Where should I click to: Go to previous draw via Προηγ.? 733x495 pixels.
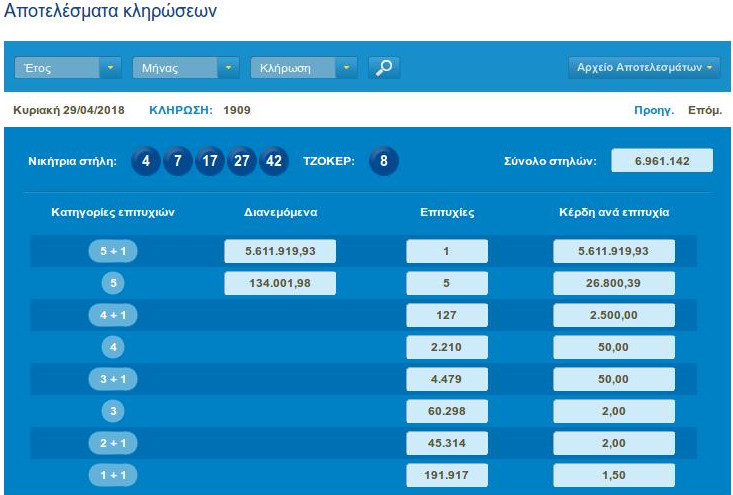click(654, 110)
